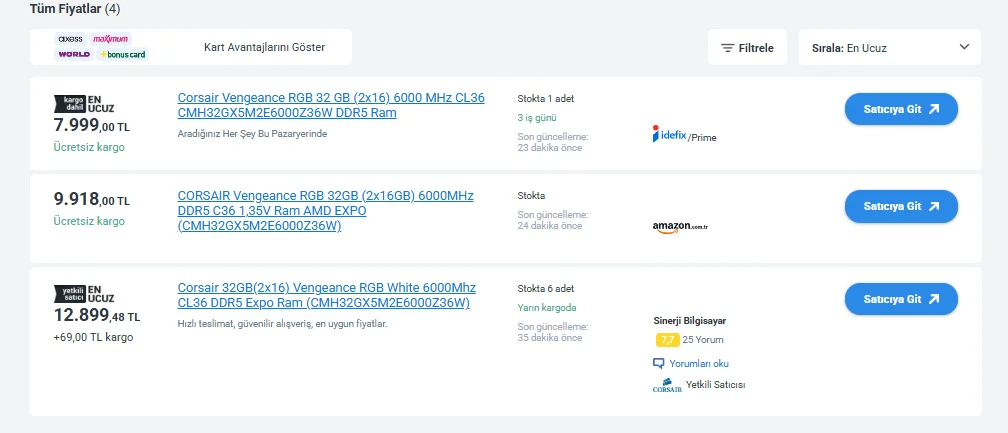
Task: Click the Sinerji Bilgisayar seller name
Action: click(690, 321)
